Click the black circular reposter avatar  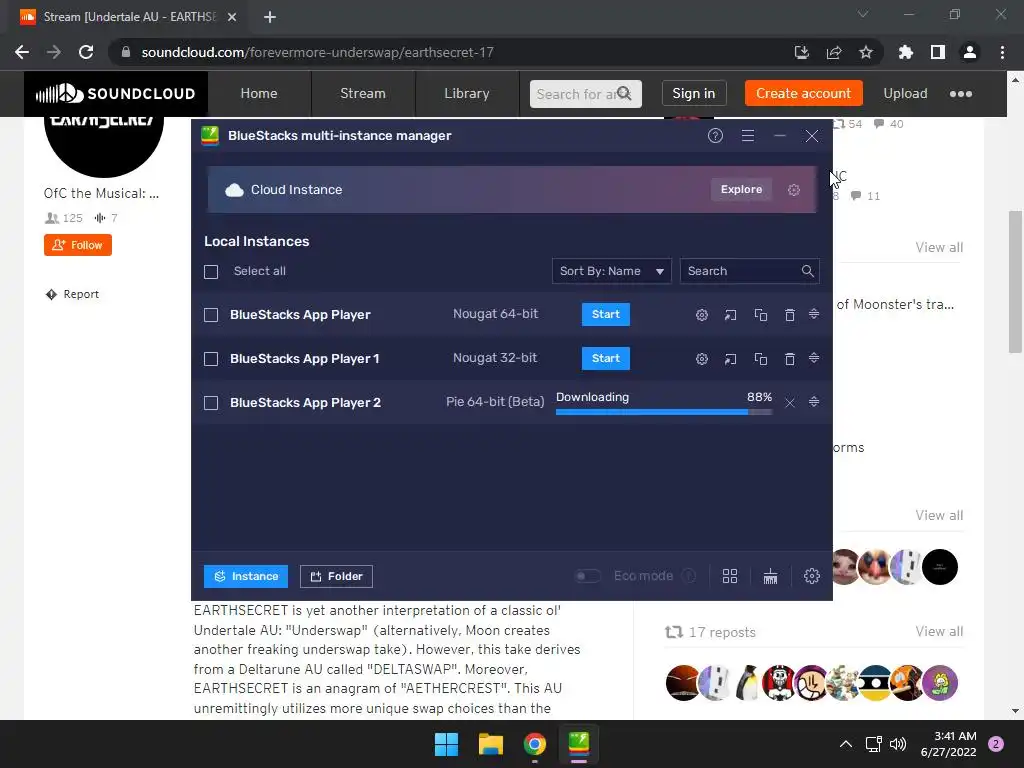point(940,567)
